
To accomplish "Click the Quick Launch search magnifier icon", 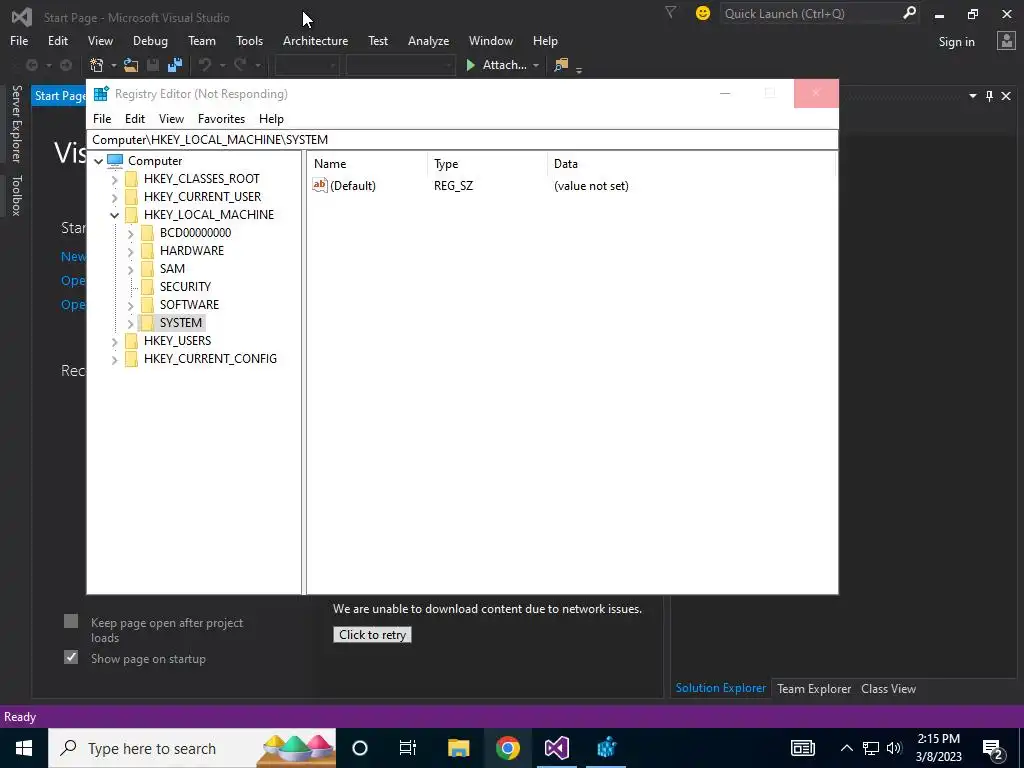I will click(909, 12).
